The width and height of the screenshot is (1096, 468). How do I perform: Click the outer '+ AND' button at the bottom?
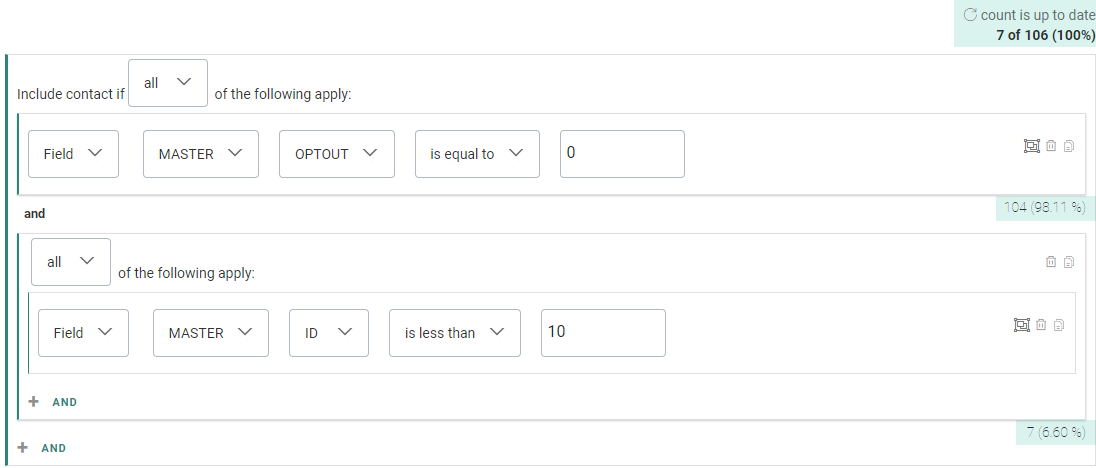(x=43, y=448)
